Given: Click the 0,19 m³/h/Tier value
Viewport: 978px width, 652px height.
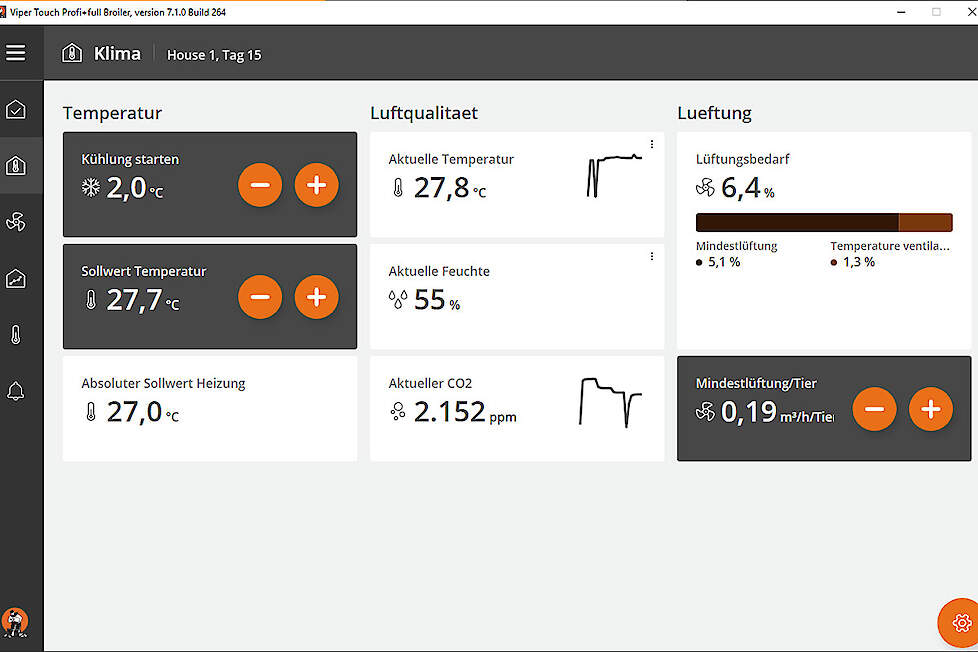Looking at the screenshot, I should pos(777,412).
